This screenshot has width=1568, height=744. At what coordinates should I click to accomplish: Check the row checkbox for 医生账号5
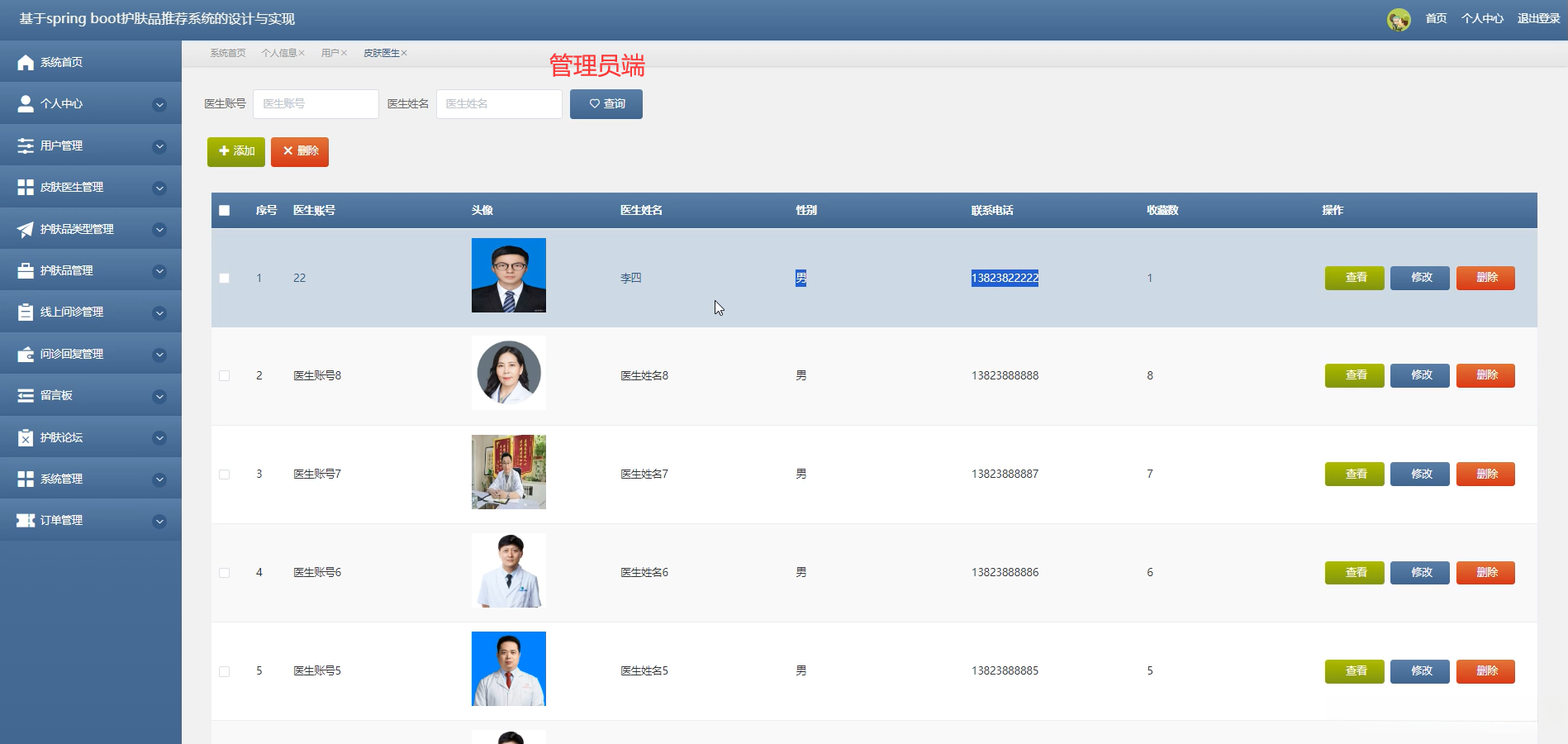tap(225, 670)
